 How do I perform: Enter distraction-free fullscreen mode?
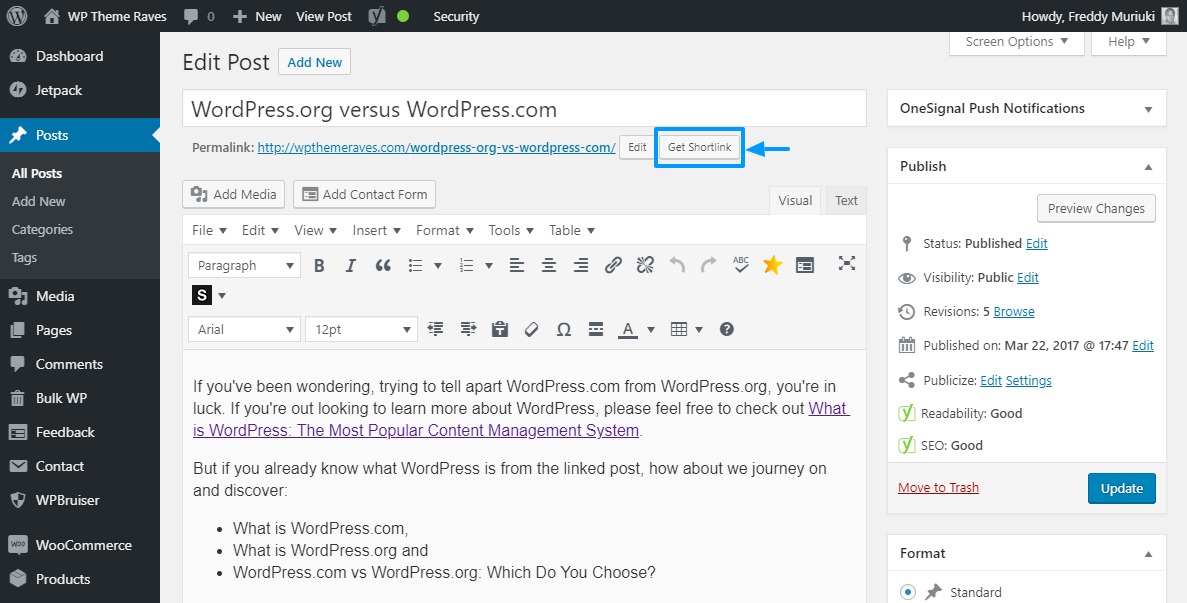point(847,263)
